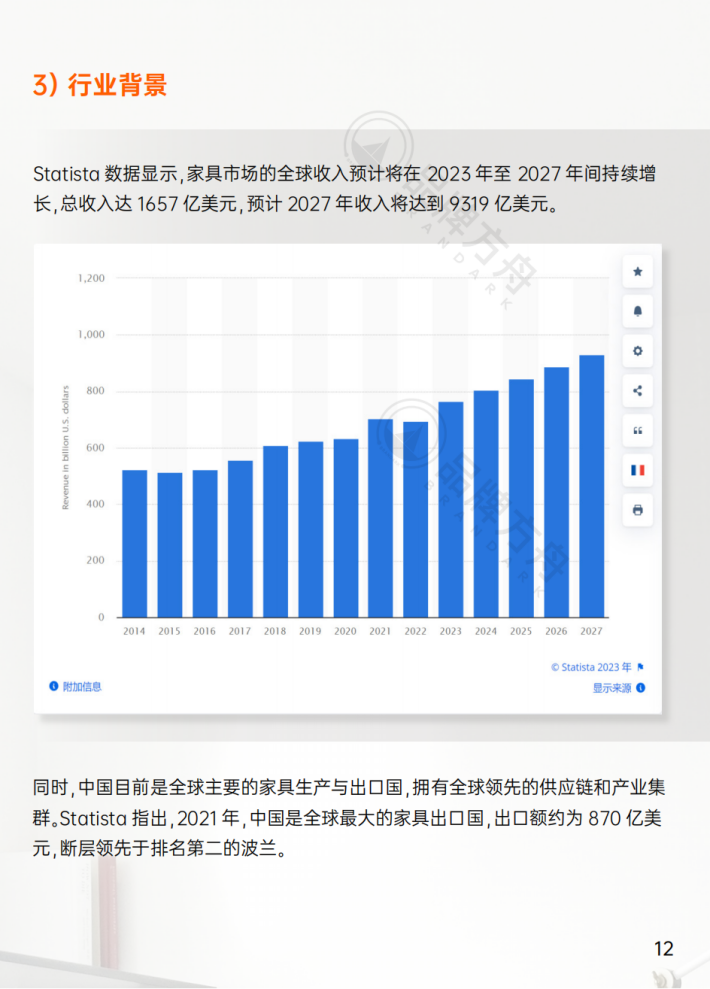Click the info icon beside 显示来源
710x989 pixels.
tap(641, 688)
